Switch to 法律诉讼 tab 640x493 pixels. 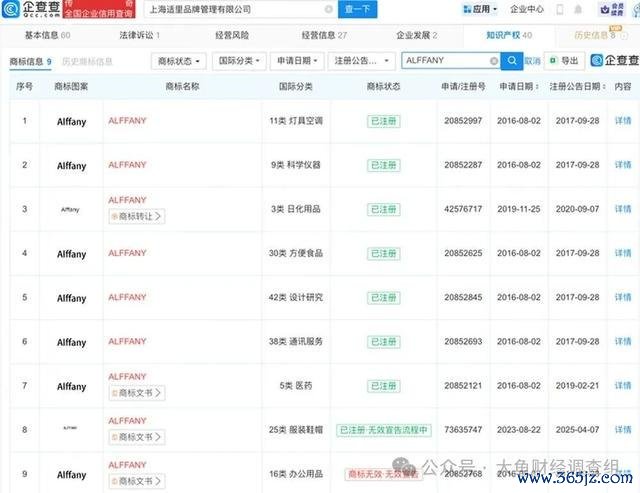click(x=140, y=35)
